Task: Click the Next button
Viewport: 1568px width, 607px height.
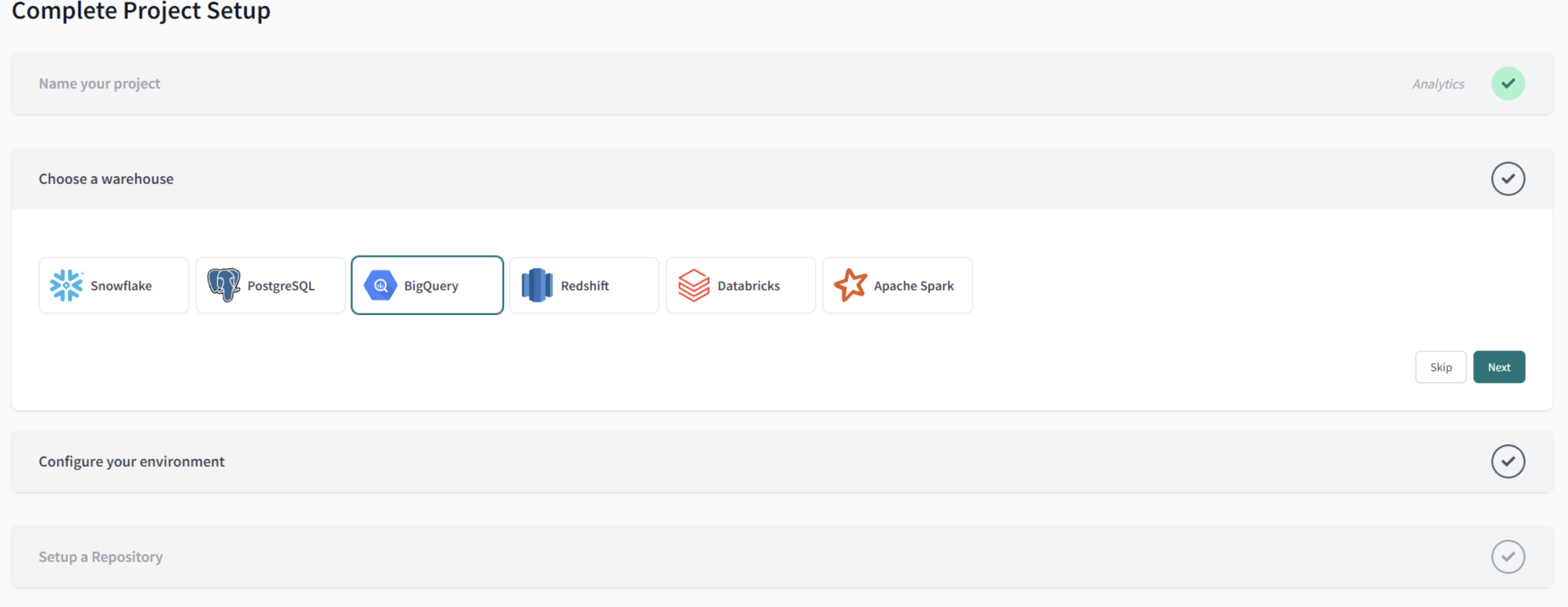Action: point(1498,367)
